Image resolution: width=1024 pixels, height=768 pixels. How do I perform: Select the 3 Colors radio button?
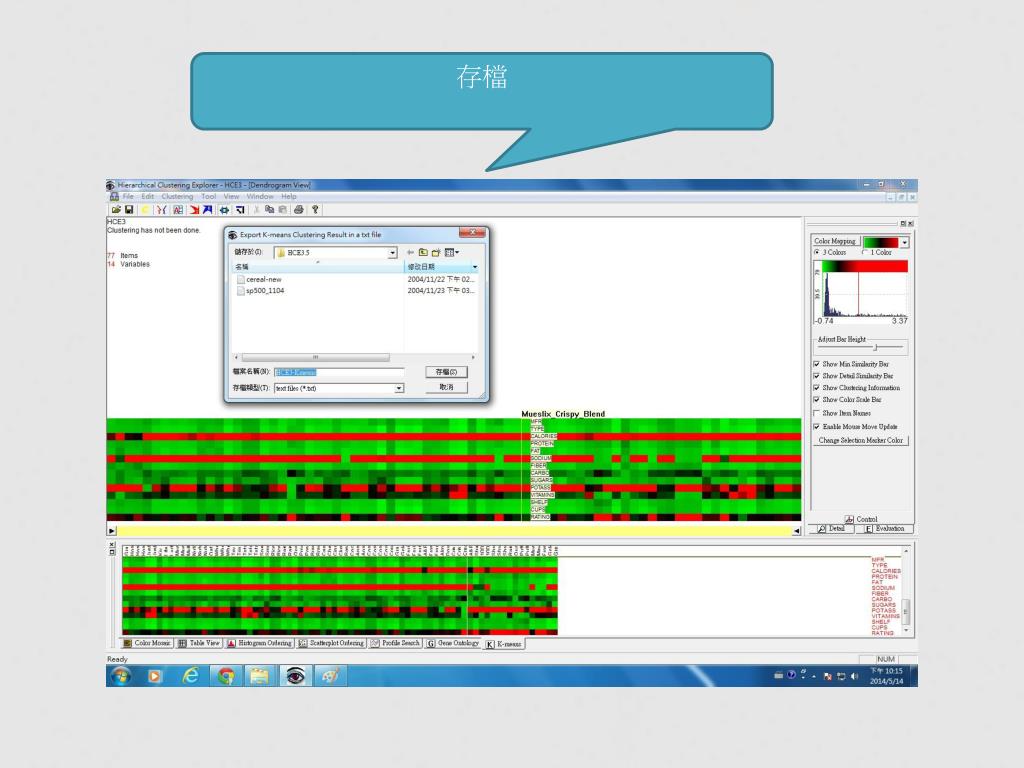(816, 252)
